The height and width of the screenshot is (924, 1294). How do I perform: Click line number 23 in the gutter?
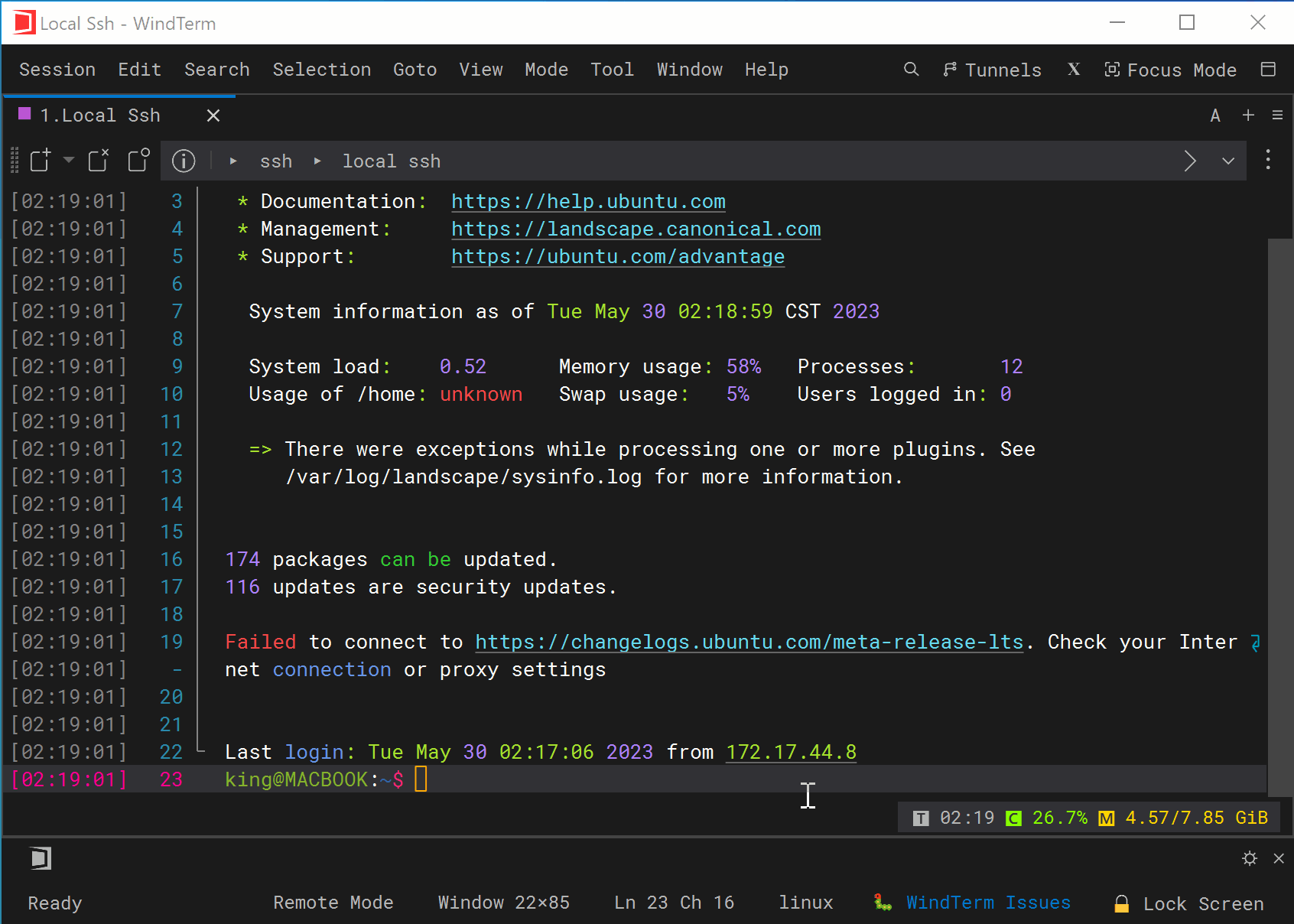[171, 779]
